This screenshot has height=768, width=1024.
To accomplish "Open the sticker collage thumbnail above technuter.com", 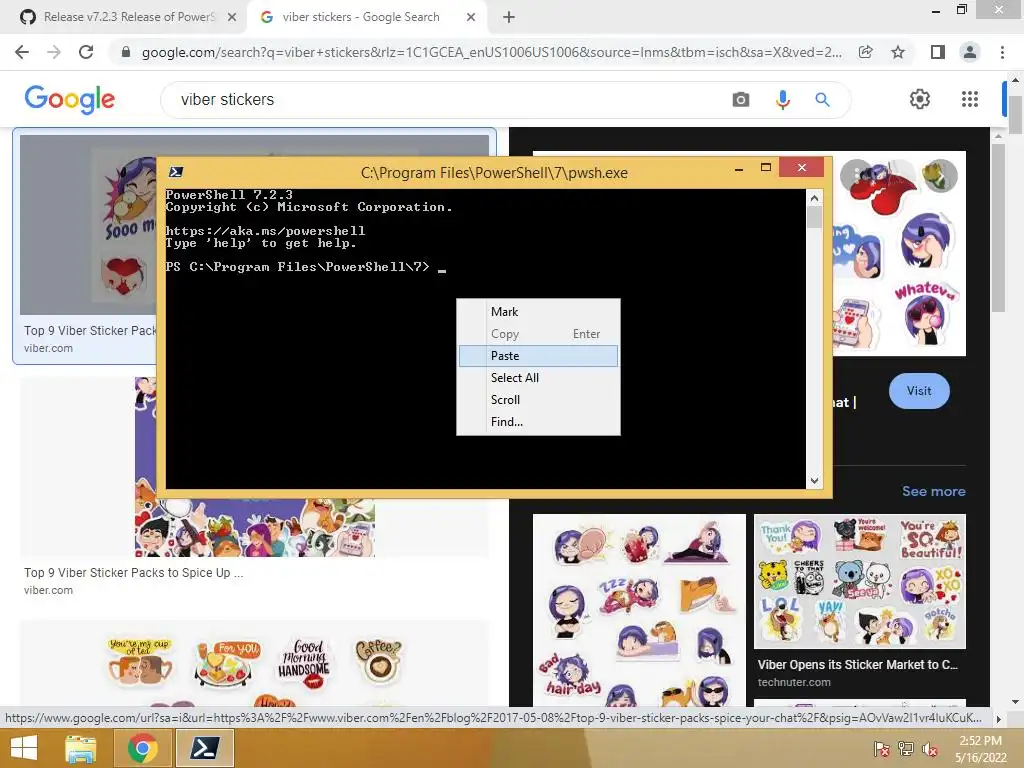I will click(859, 581).
